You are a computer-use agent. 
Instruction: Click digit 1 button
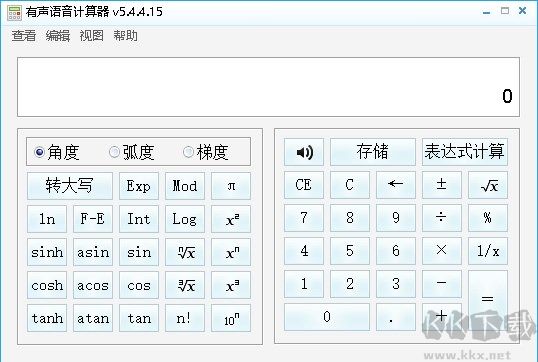[x=304, y=284]
